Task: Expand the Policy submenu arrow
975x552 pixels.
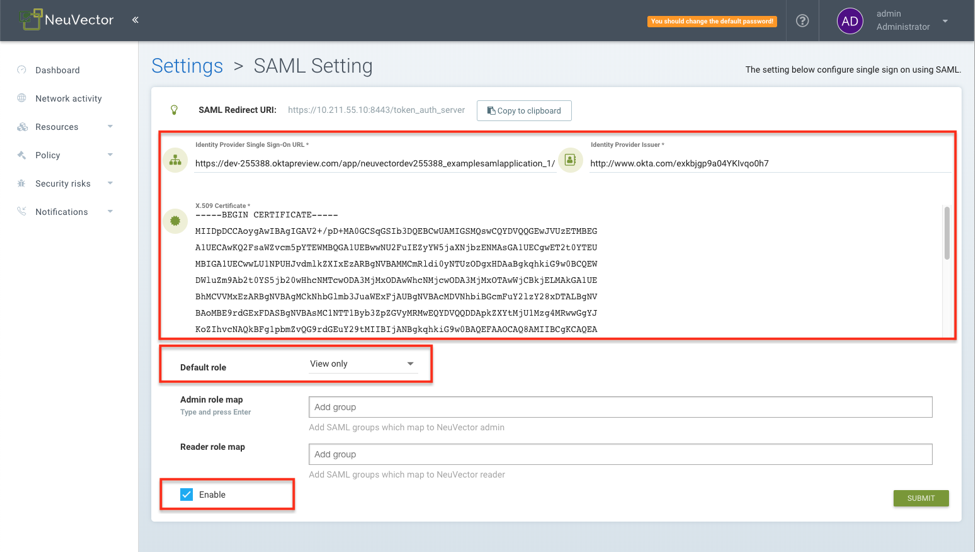Action: tap(110, 155)
